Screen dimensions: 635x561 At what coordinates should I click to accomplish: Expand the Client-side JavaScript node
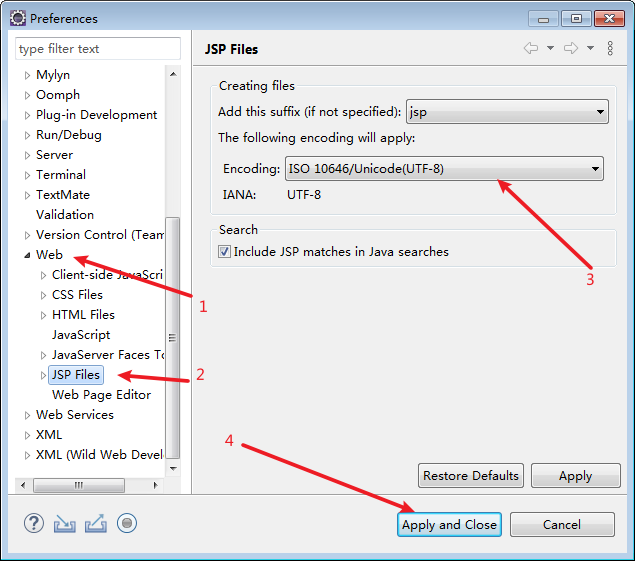[43, 275]
